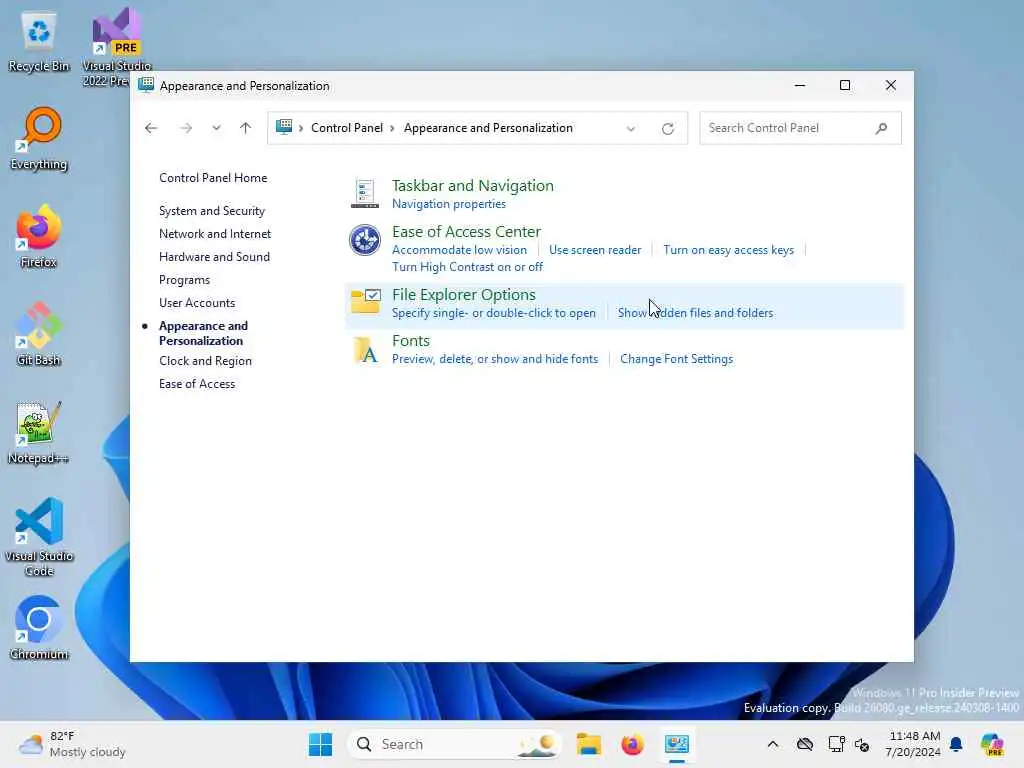The height and width of the screenshot is (768, 1024).
Task: Select the Everything desktop icon
Action: coord(39,139)
